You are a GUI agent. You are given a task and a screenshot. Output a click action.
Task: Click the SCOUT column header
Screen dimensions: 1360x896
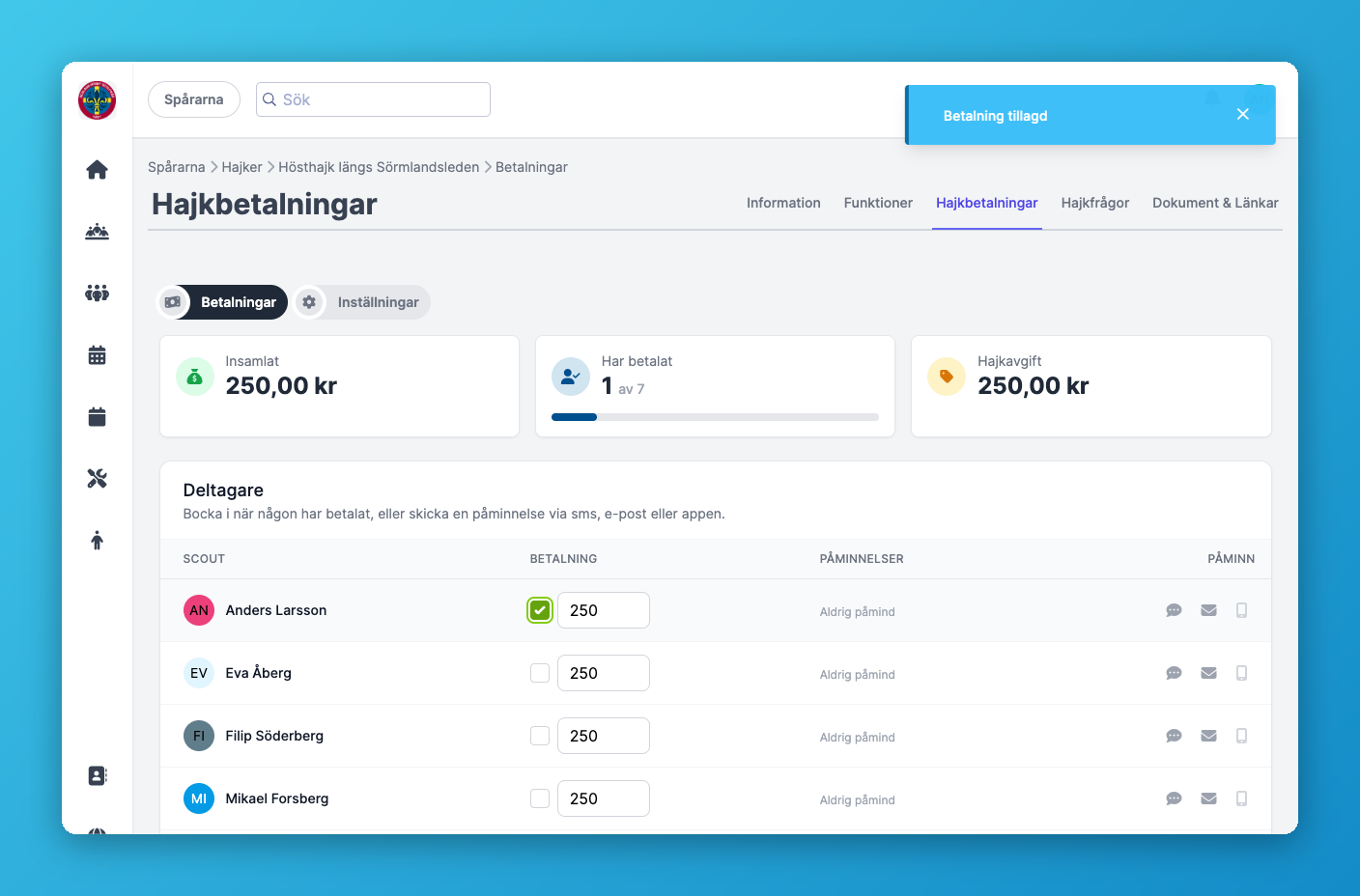[204, 559]
